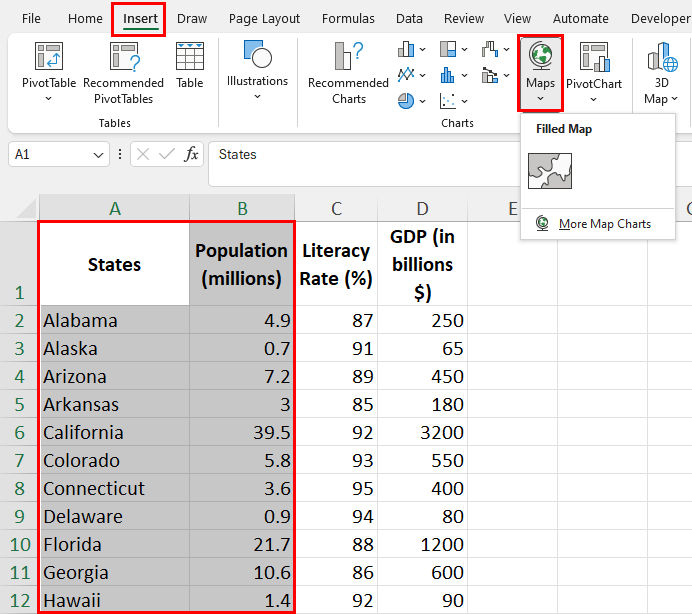Click the Maps globe icon

tap(541, 56)
